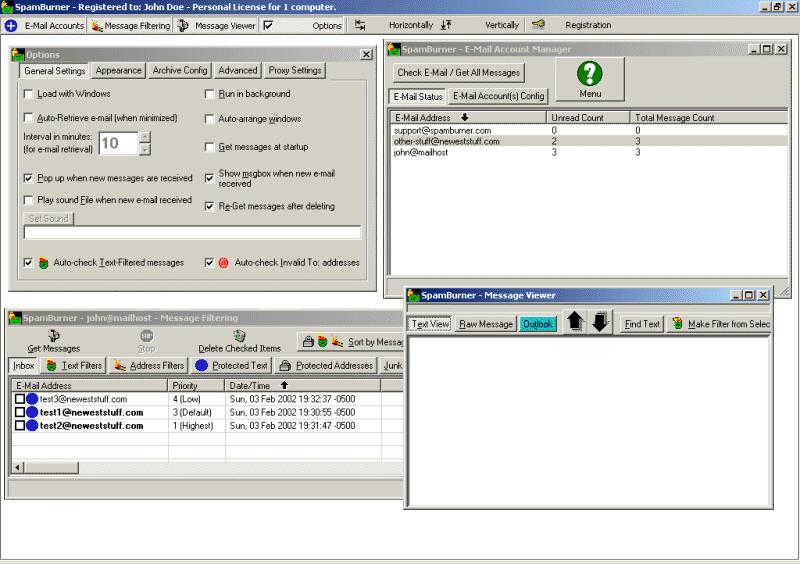800x564 pixels.
Task: Decrease the interval minutes spinner
Action: pos(145,149)
